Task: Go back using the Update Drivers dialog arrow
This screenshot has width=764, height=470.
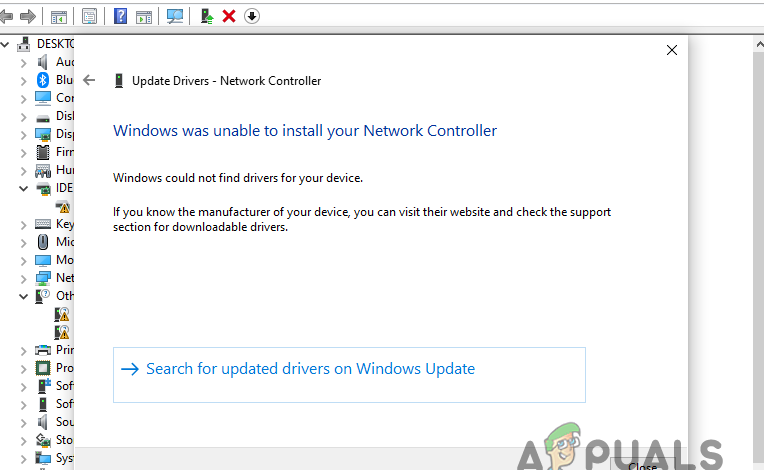Action: pyautogui.click(x=90, y=80)
